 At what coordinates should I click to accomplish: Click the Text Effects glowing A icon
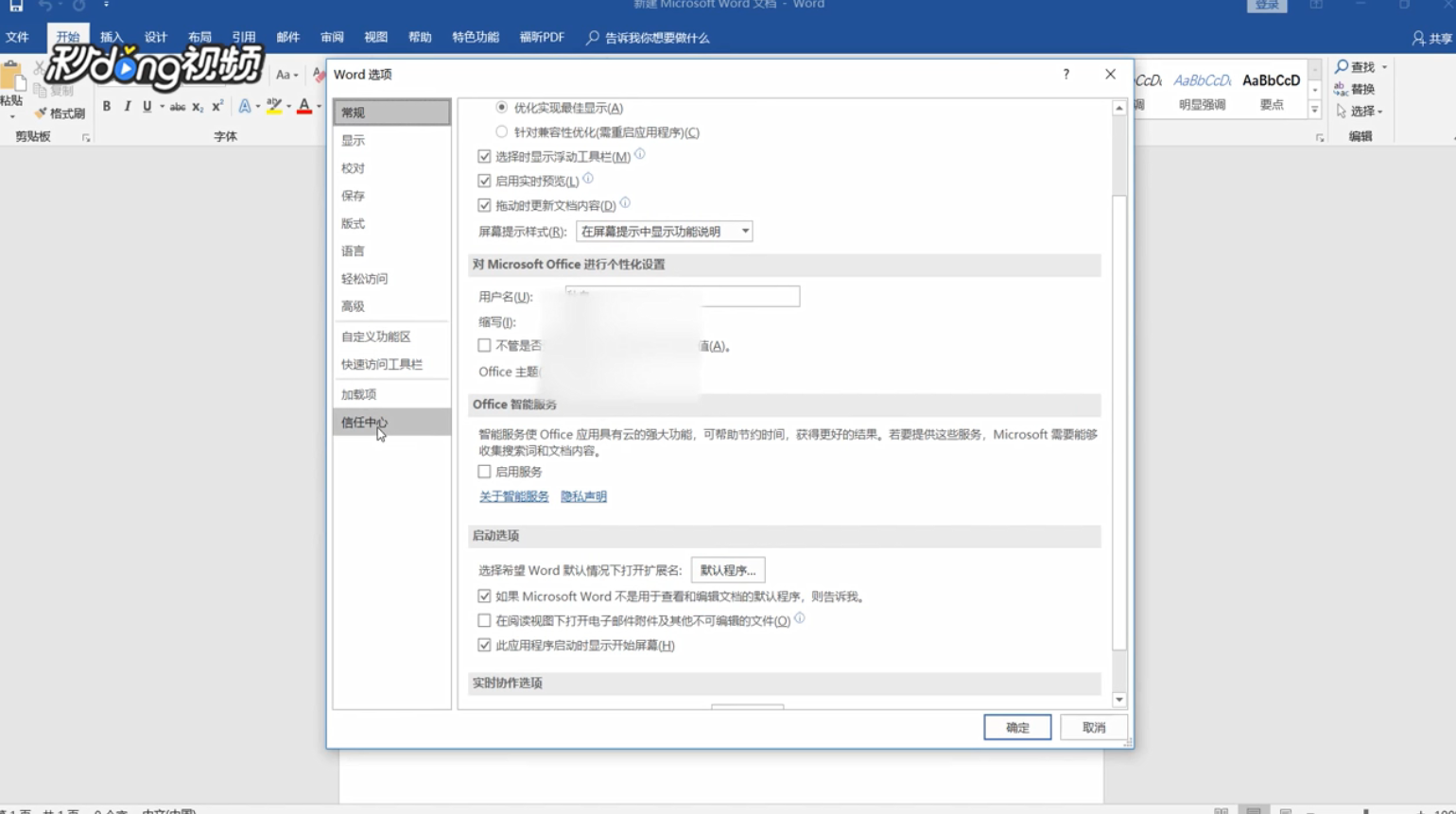pyautogui.click(x=245, y=107)
